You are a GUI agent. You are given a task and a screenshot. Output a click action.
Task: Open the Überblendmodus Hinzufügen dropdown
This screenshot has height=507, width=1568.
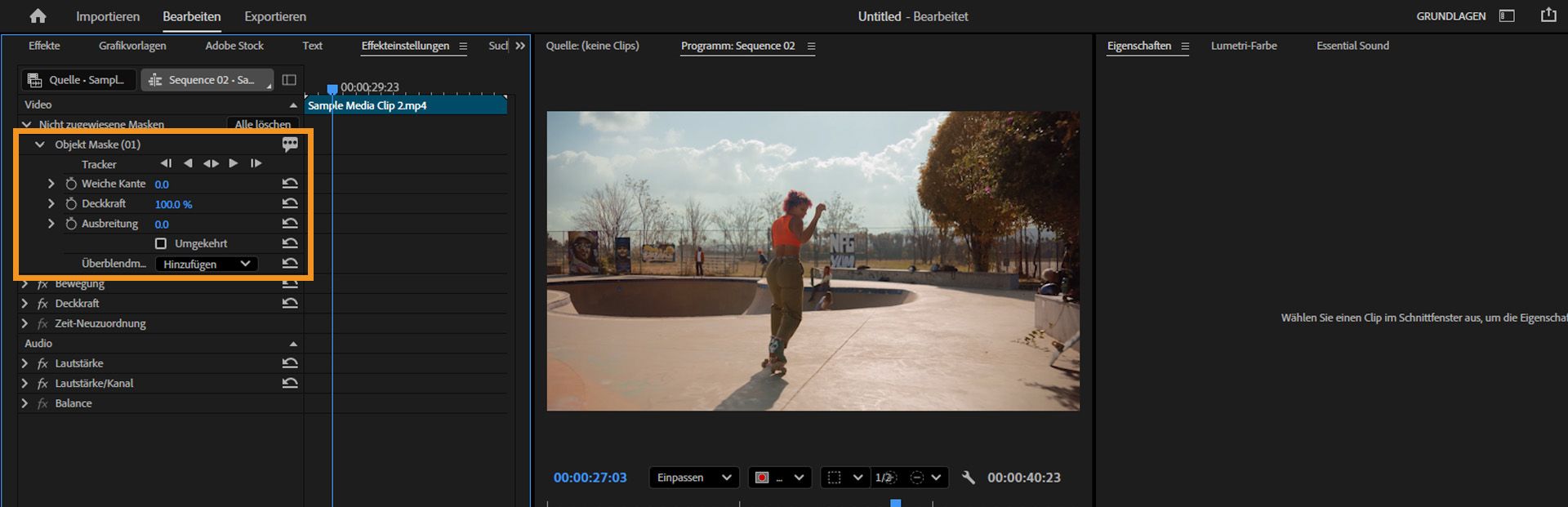tap(206, 264)
